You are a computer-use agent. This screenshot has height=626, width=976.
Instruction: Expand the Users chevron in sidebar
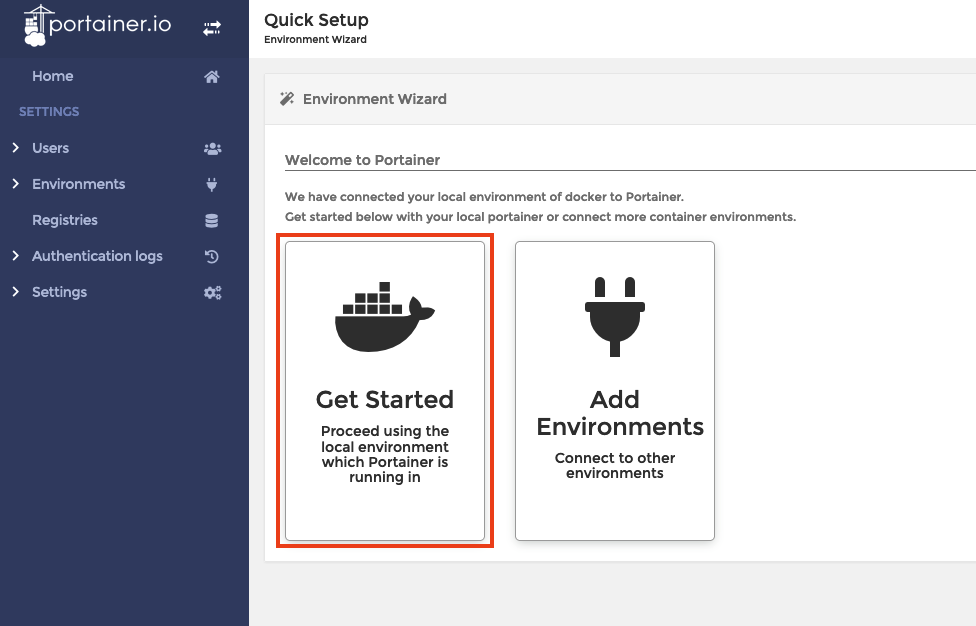(x=16, y=148)
